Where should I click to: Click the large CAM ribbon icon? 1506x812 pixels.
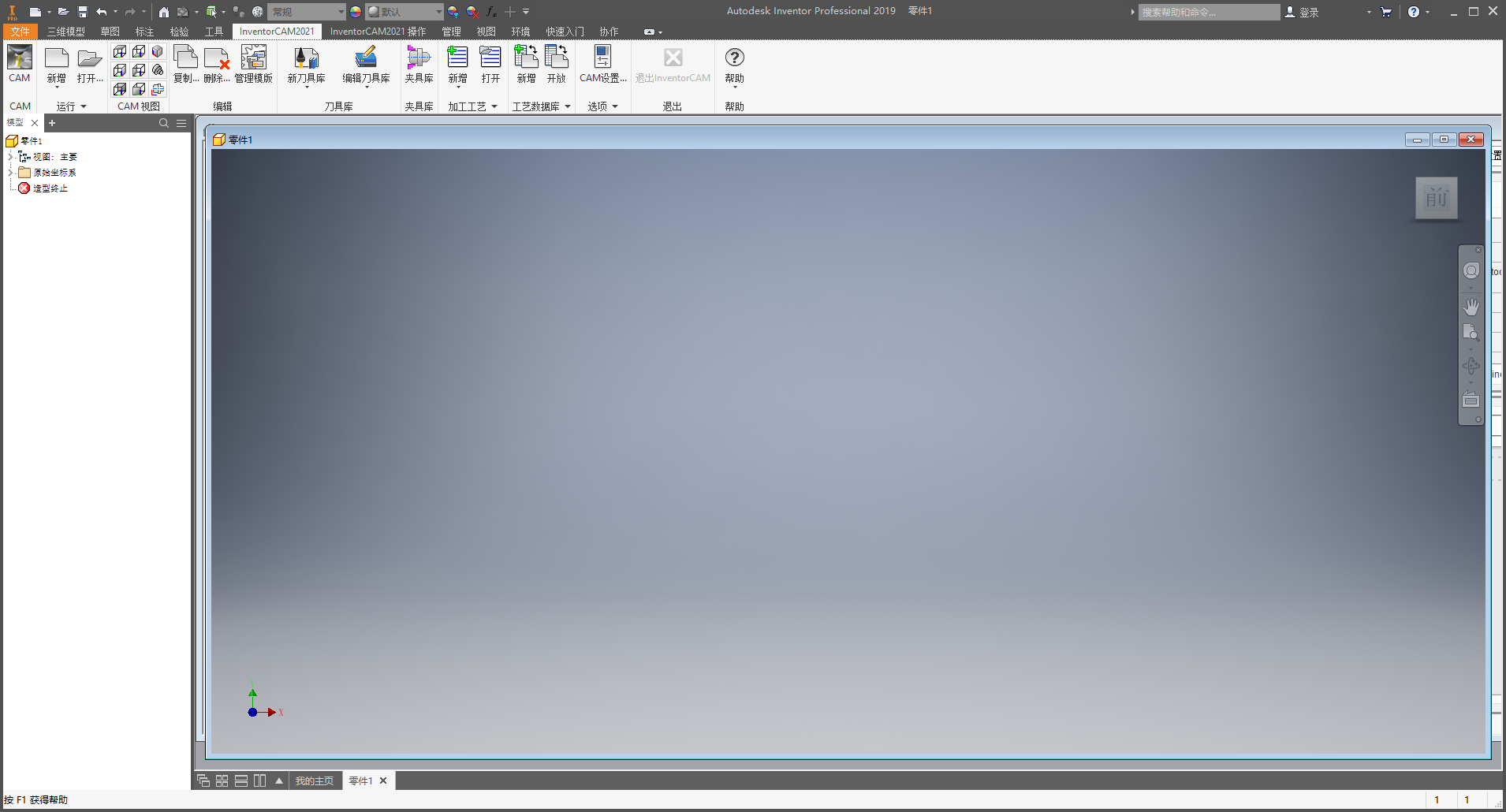click(20, 58)
